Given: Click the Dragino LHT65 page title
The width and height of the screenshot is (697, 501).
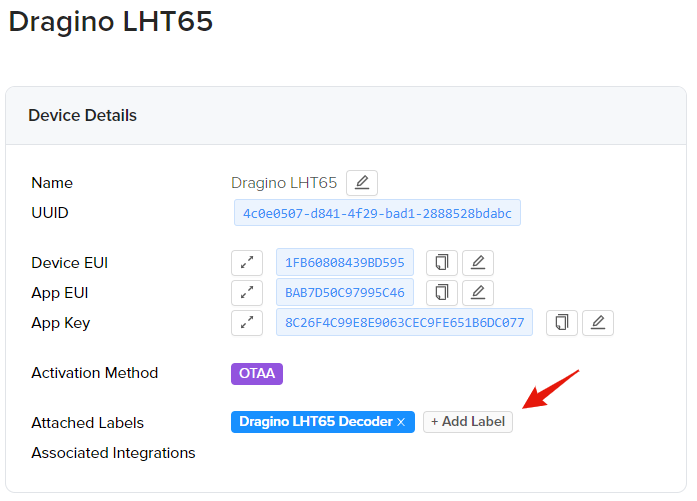Looking at the screenshot, I should (x=111, y=22).
